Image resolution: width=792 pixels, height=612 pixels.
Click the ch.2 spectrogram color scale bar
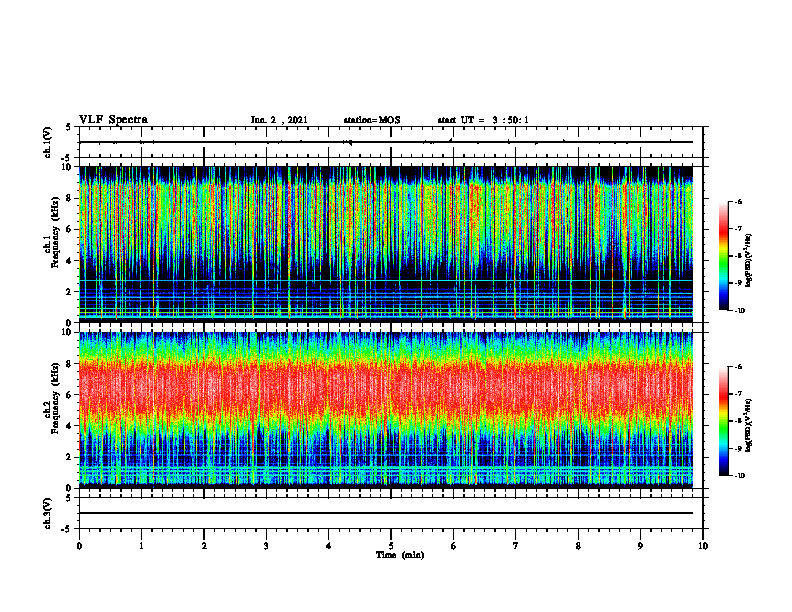coord(724,421)
